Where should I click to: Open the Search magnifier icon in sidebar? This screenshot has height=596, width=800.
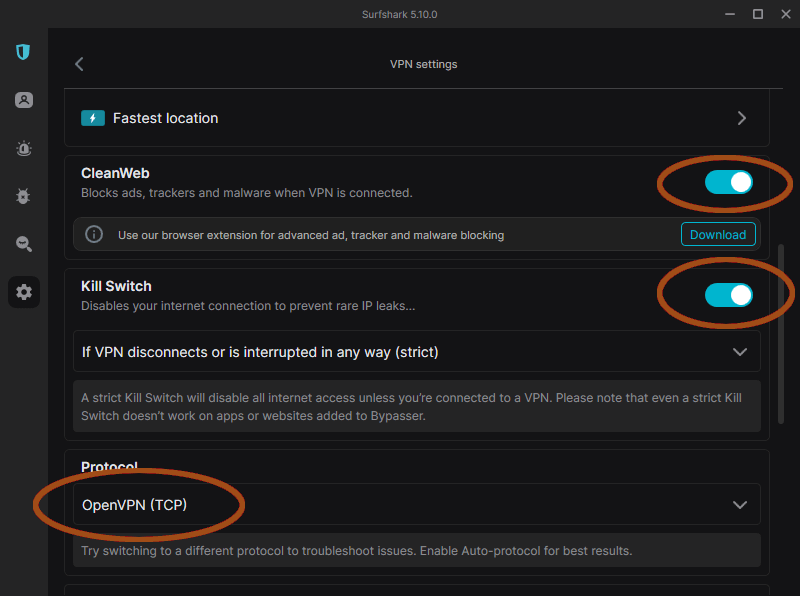(23, 244)
